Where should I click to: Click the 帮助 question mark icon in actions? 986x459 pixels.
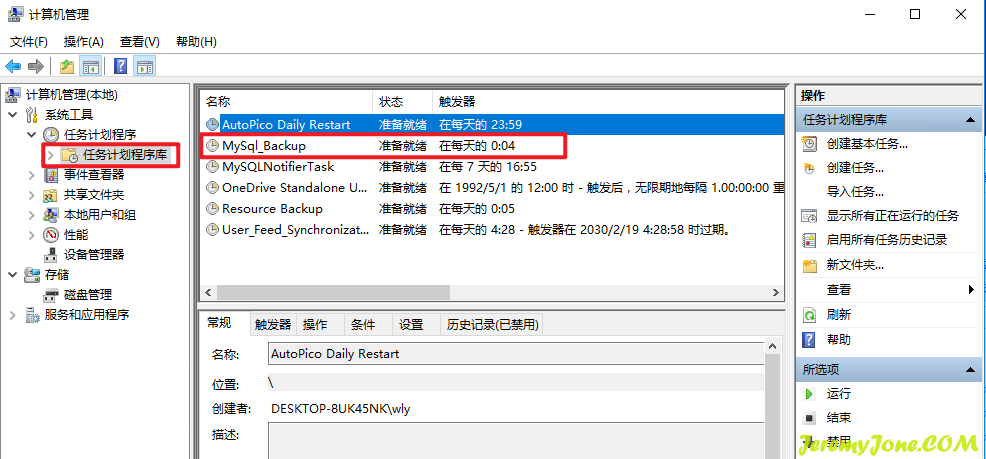coord(809,340)
